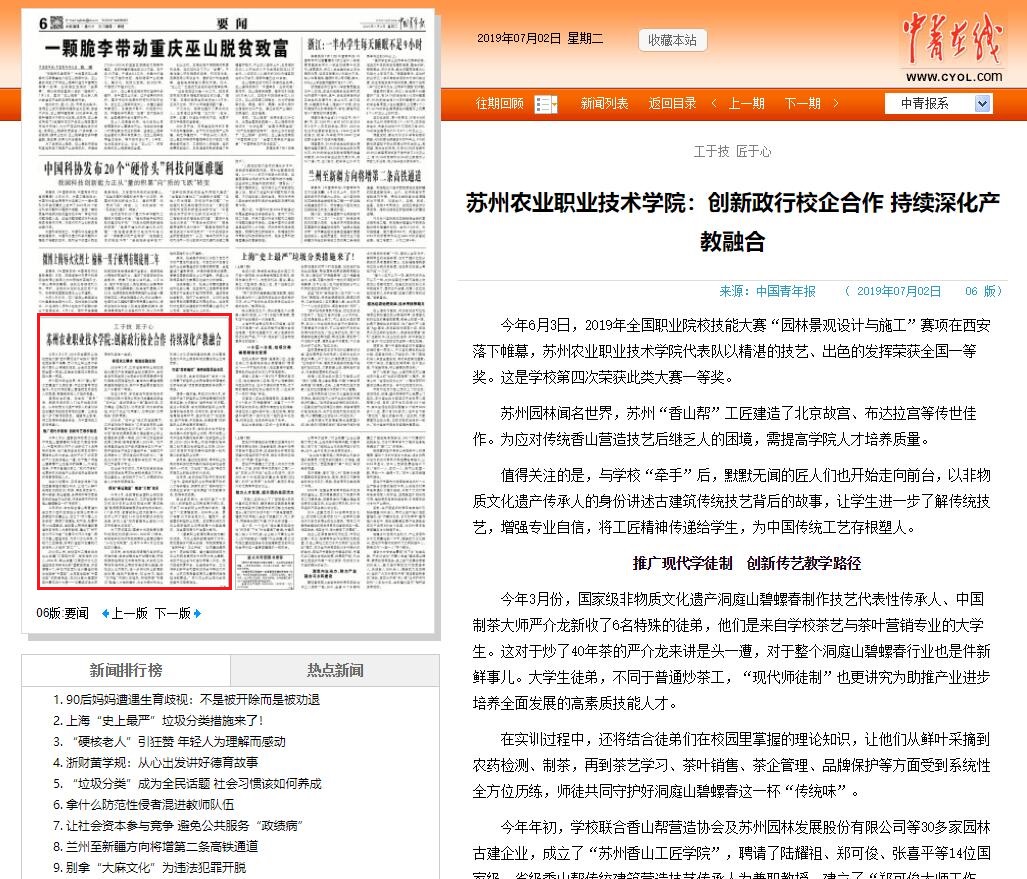Open the calendar icon beside 往期回顾
This screenshot has height=879, width=1027.
click(546, 104)
